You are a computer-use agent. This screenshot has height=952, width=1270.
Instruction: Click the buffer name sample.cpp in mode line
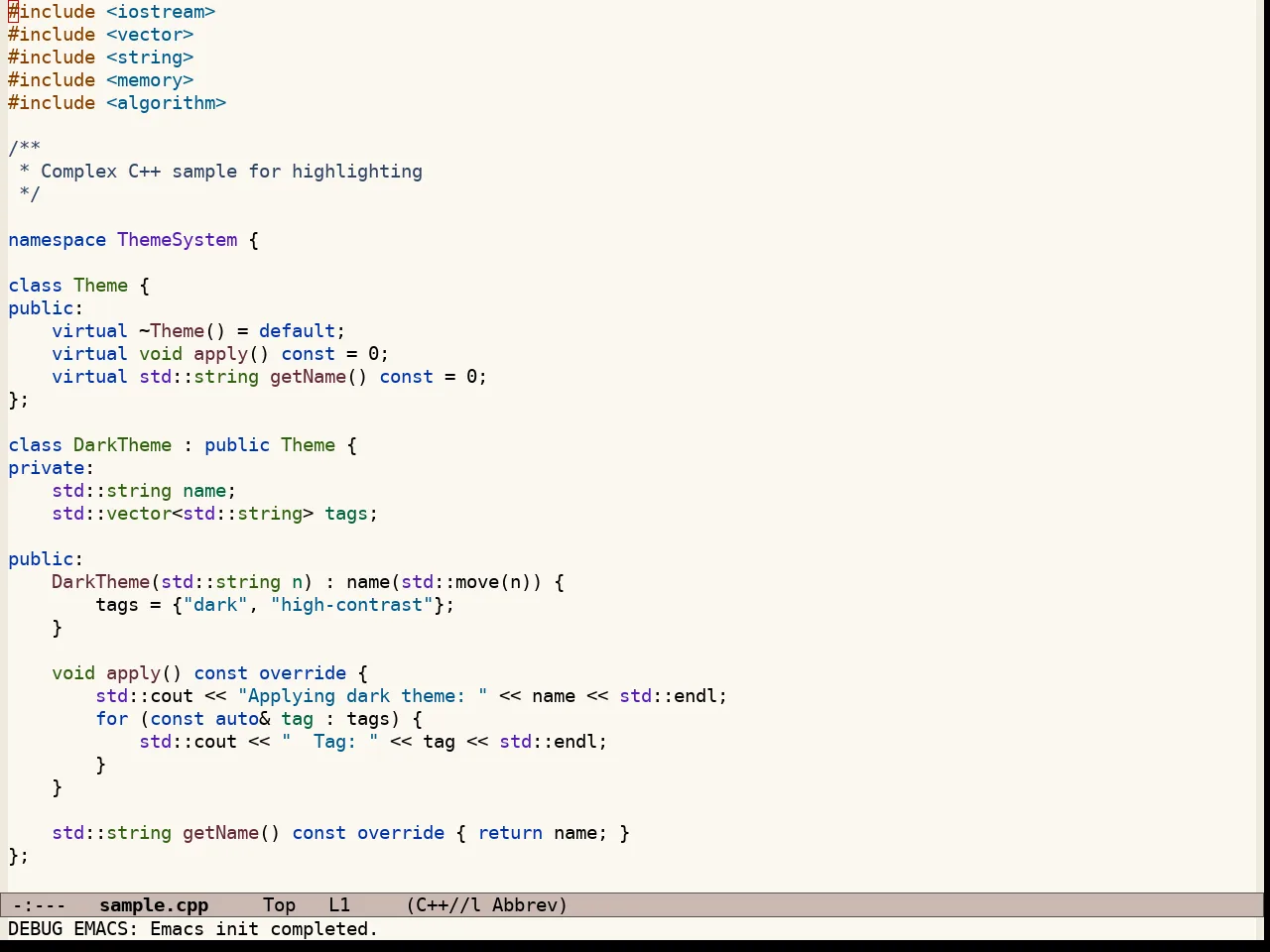tap(154, 905)
